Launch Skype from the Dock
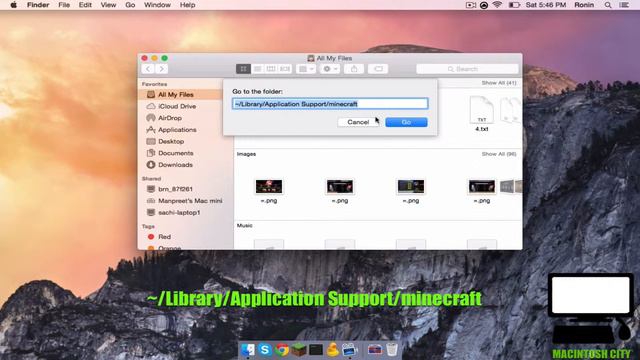 tap(265, 350)
